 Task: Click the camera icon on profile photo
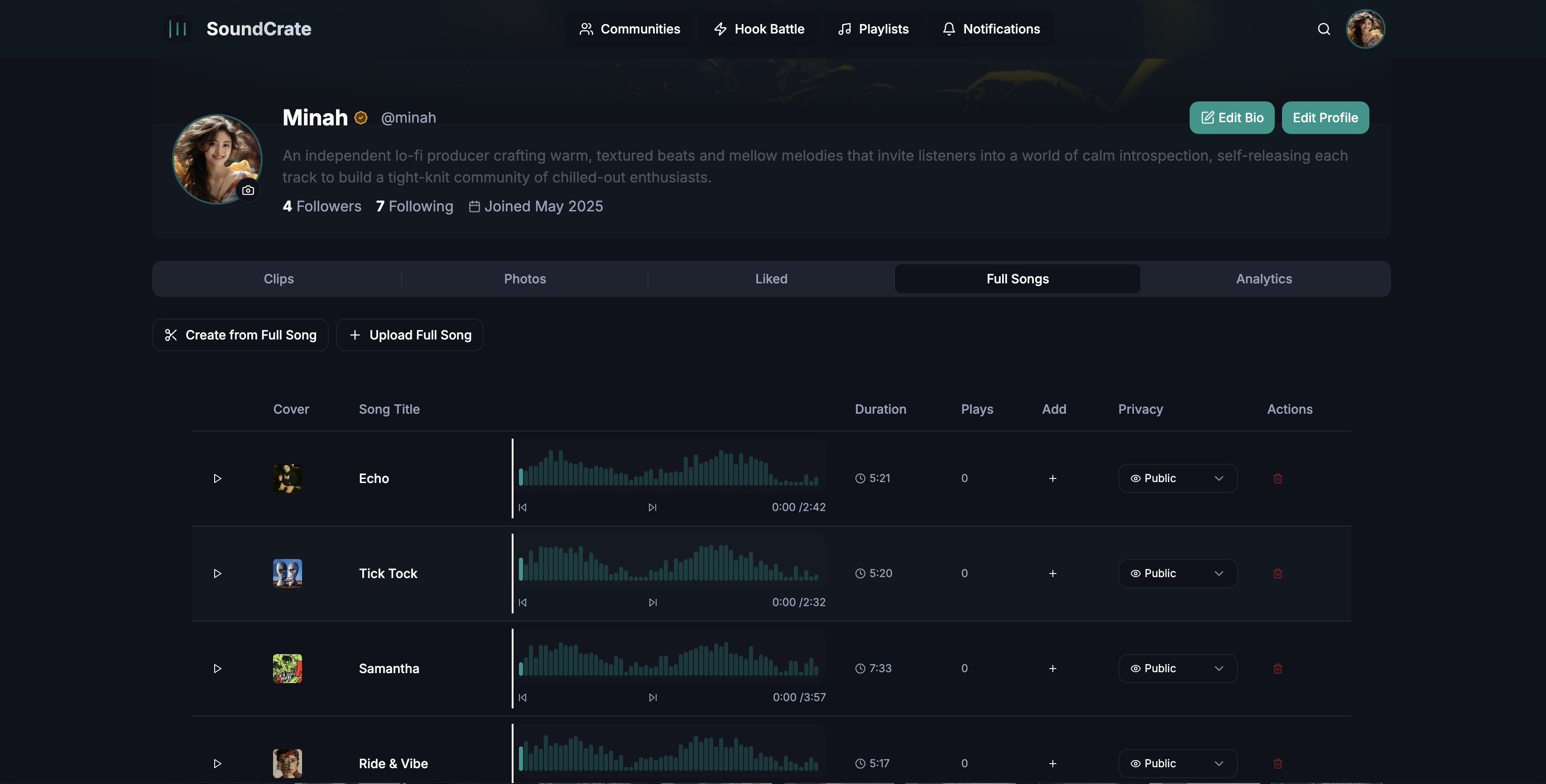(x=248, y=190)
